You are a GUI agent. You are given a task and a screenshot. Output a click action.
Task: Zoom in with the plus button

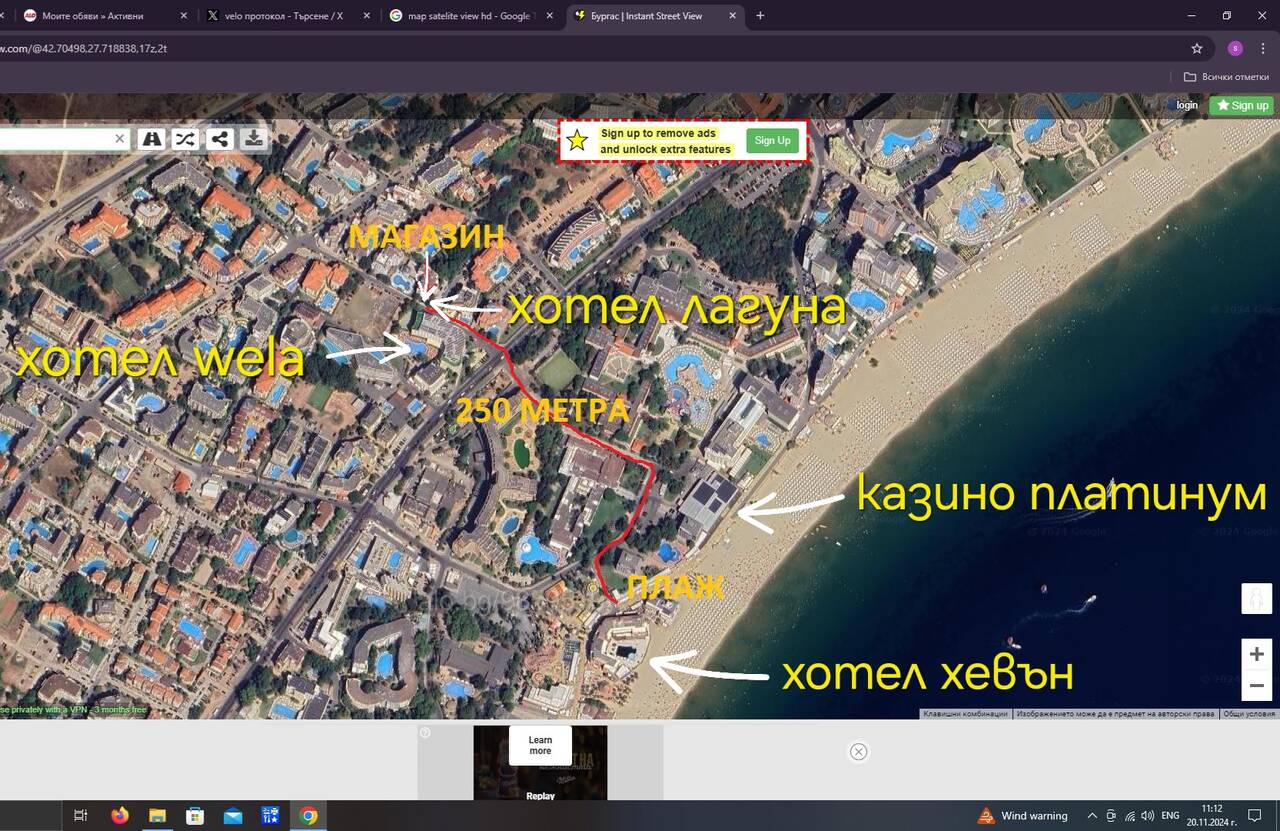[x=1257, y=654]
